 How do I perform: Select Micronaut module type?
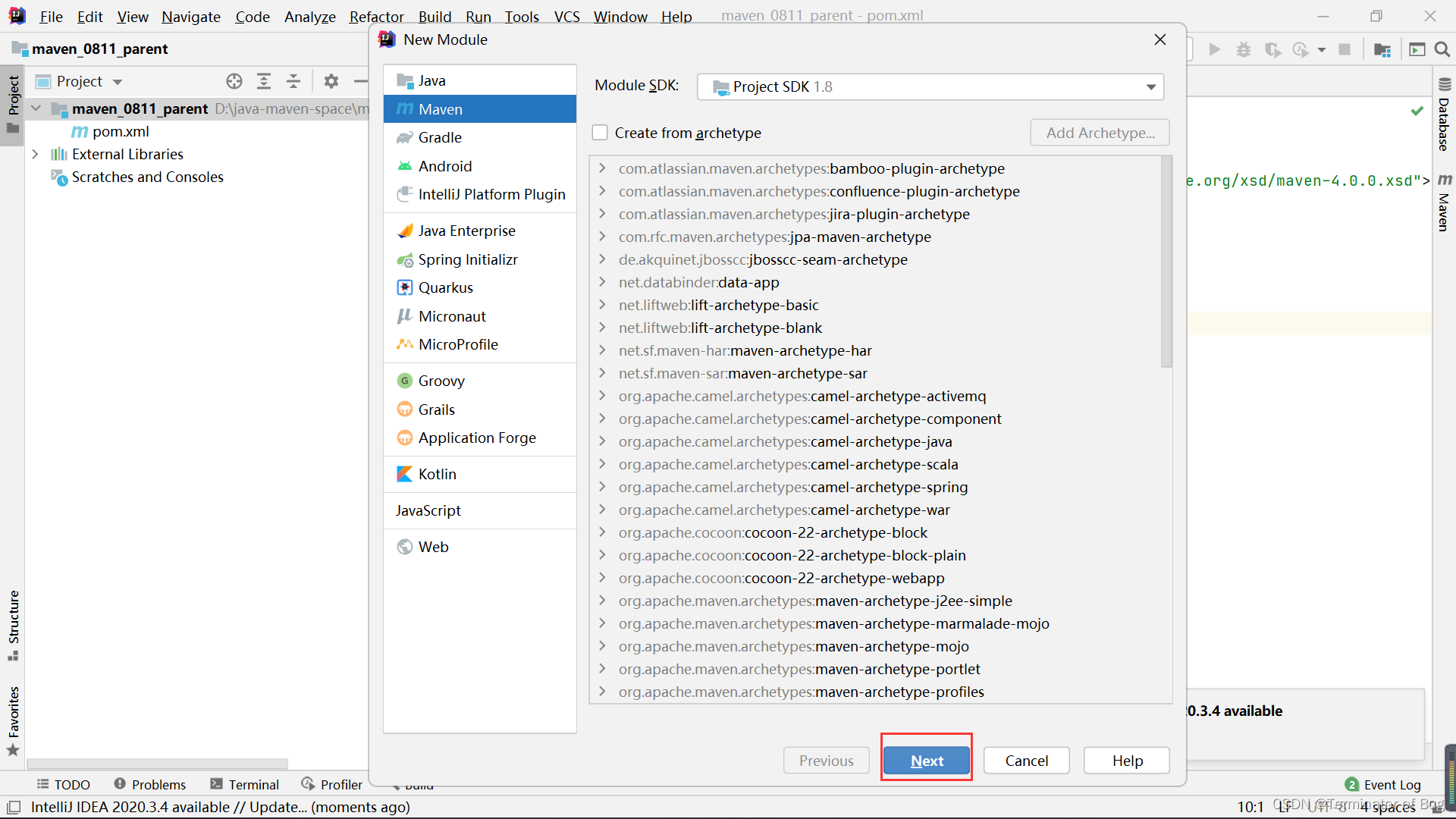coord(479,316)
